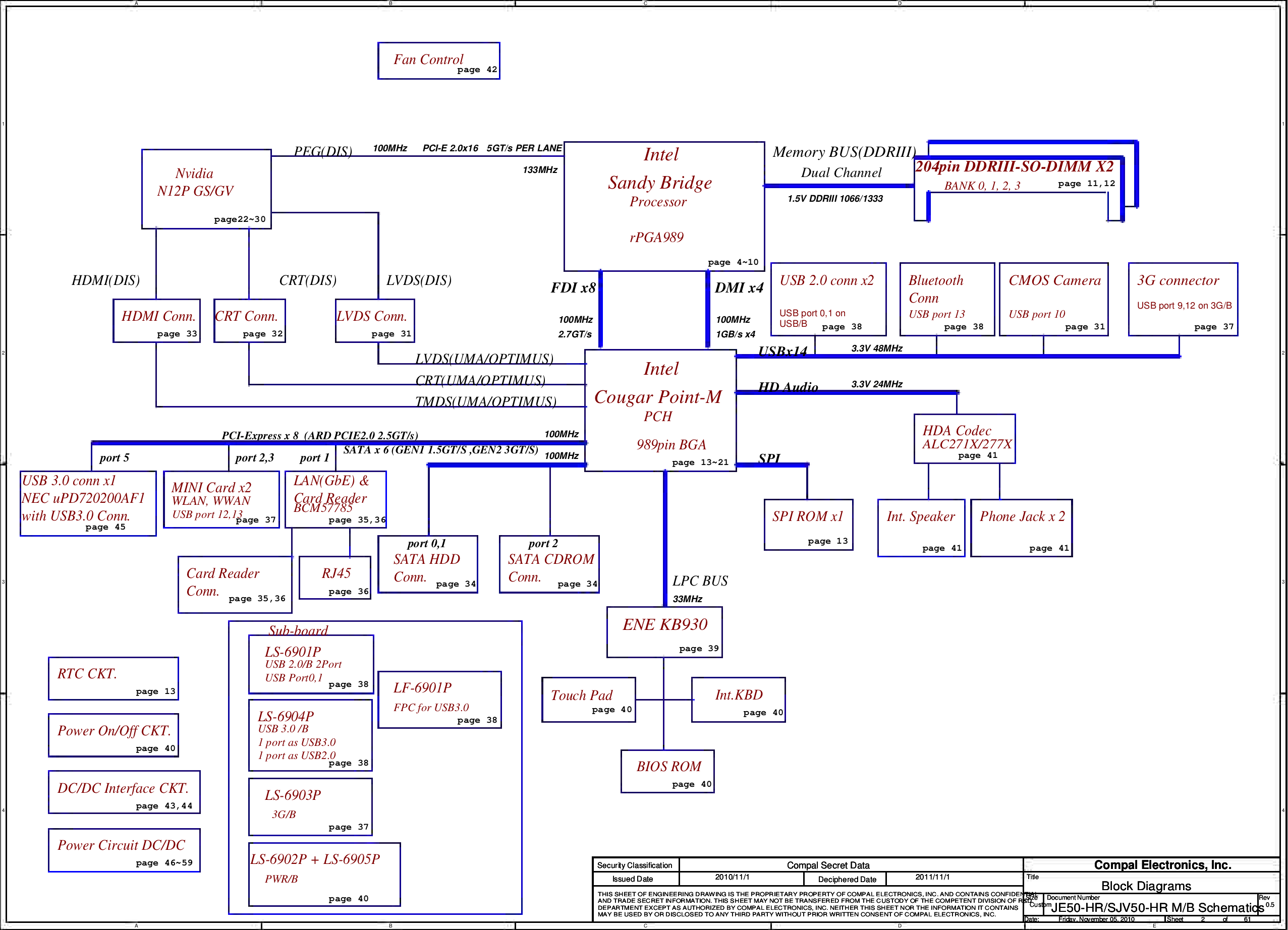Click the 204pin DDRIII-SO-DIMM X2 label
1288x930 pixels.
point(1014,167)
